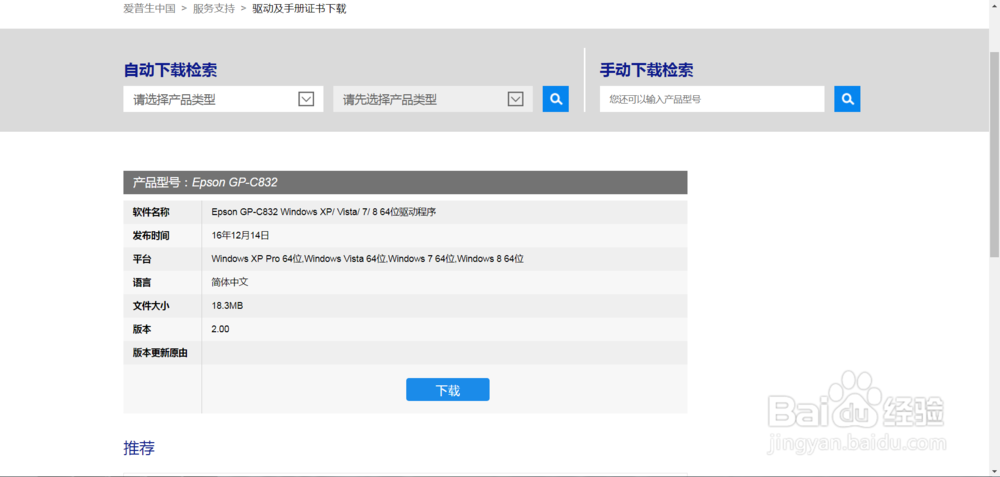The width and height of the screenshot is (1000, 477).
Task: Click the 推荐 section heading
Action: (139, 448)
